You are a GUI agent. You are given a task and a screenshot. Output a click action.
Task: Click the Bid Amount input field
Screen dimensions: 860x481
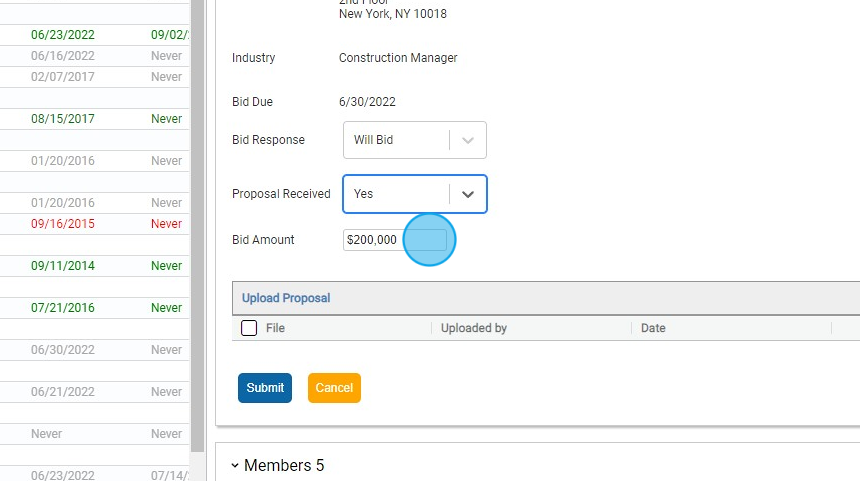click(x=394, y=240)
